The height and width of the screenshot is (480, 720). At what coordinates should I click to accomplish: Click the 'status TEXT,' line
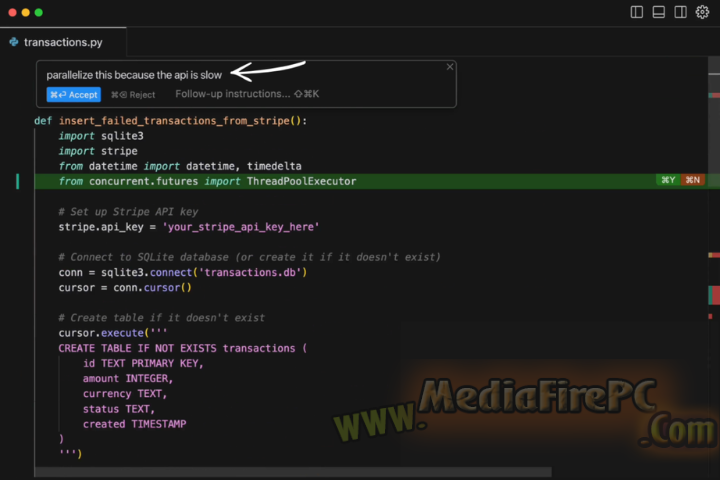pyautogui.click(x=119, y=409)
